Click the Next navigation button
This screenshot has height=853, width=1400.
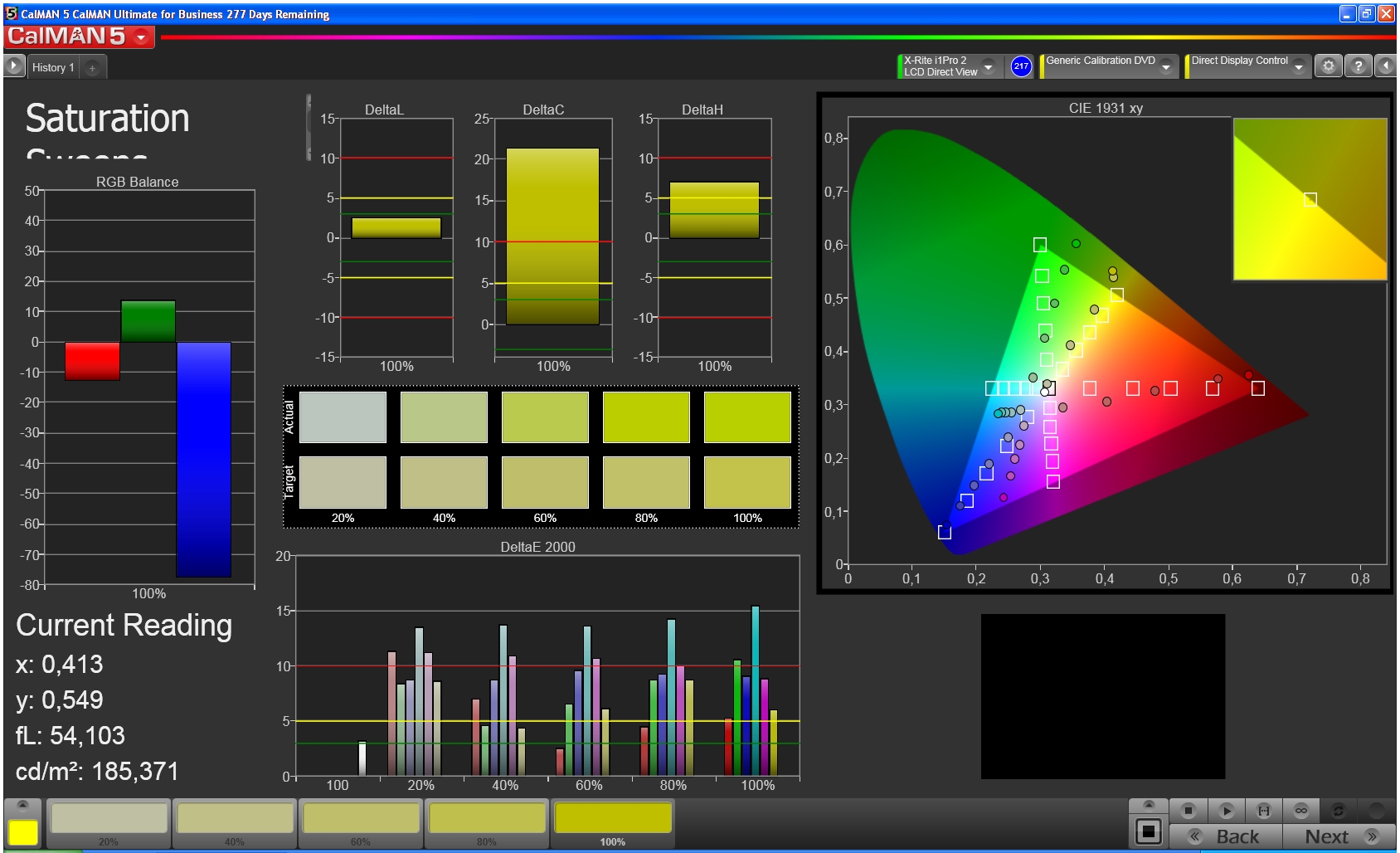pyautogui.click(x=1339, y=836)
